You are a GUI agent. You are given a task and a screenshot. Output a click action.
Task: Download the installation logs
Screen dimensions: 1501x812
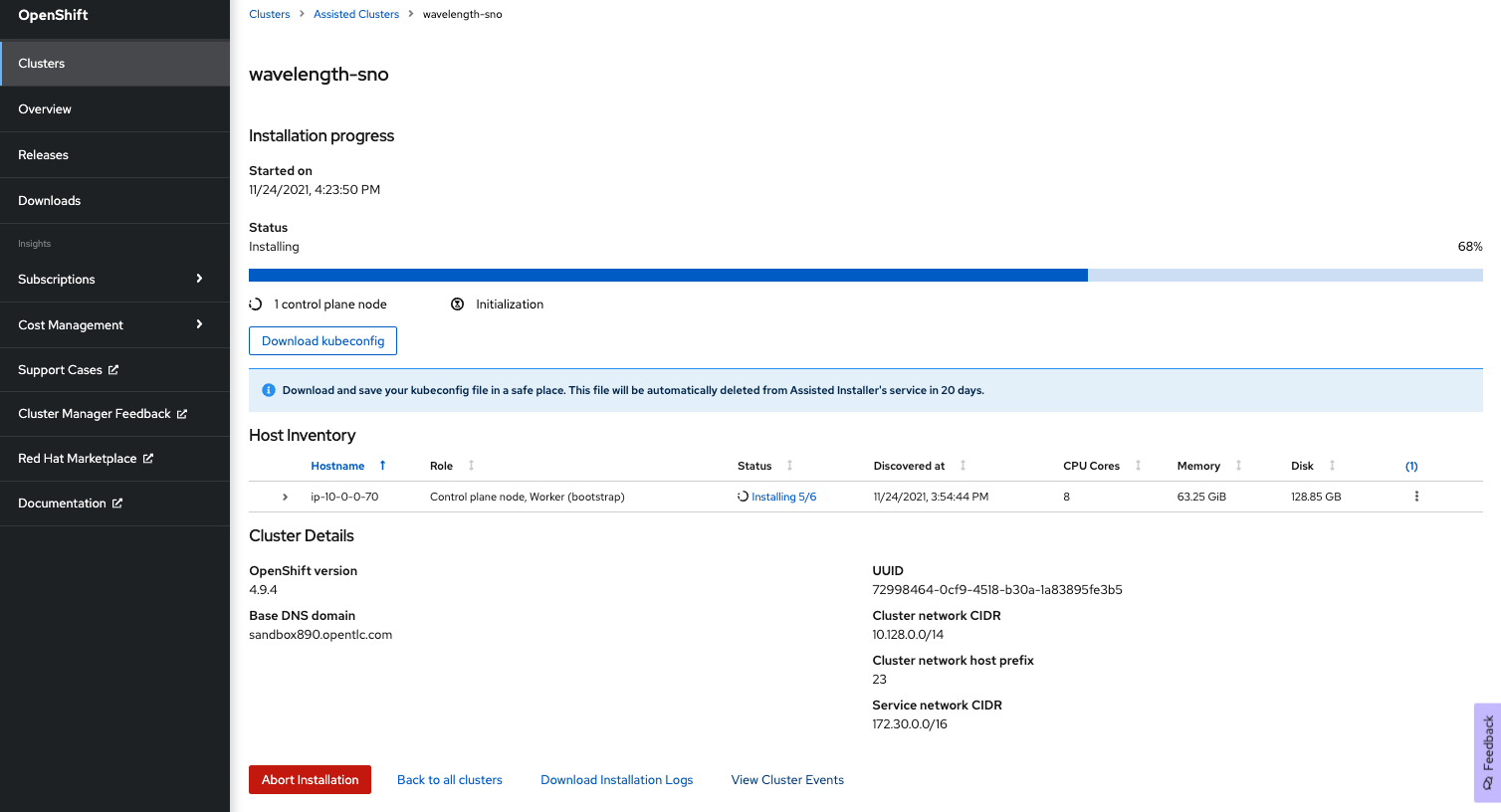click(x=617, y=780)
